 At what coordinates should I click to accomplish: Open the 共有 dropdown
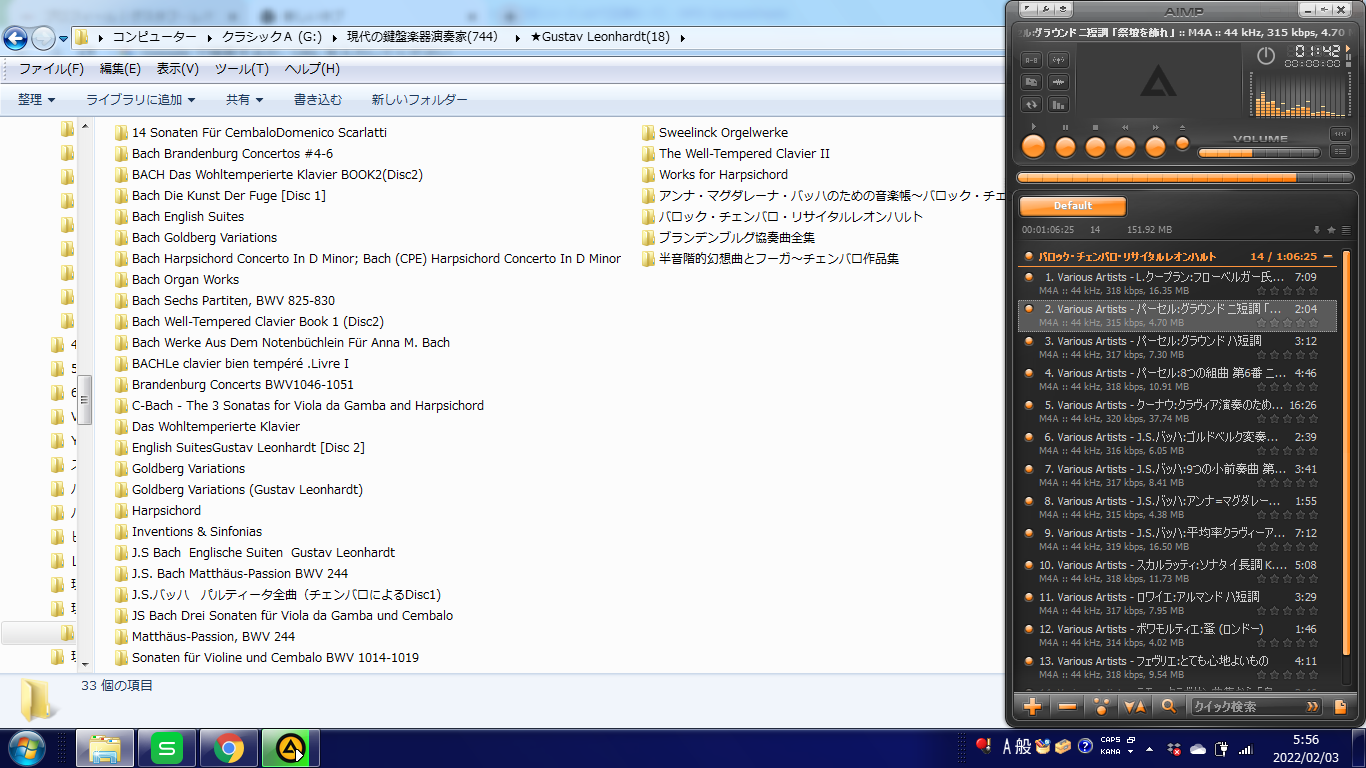coord(244,100)
